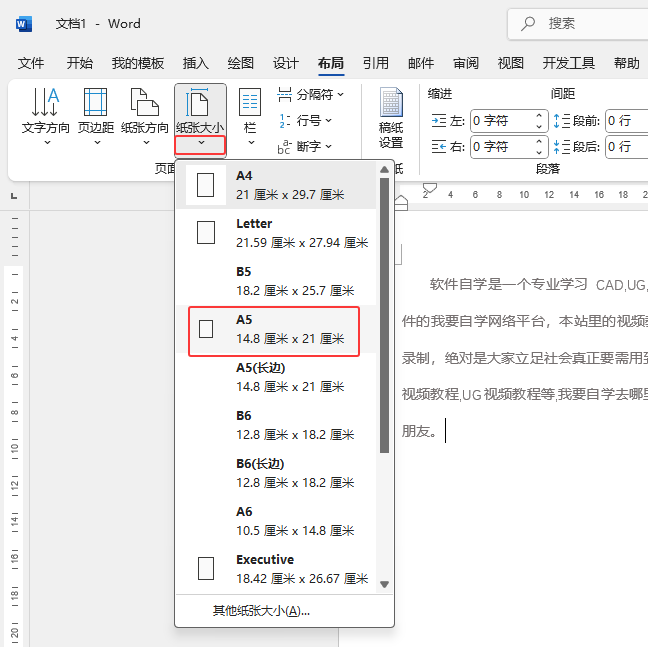Select A5 paper size 14.8 x 21 厘米
Image resolution: width=648 pixels, height=647 pixels.
click(x=276, y=329)
